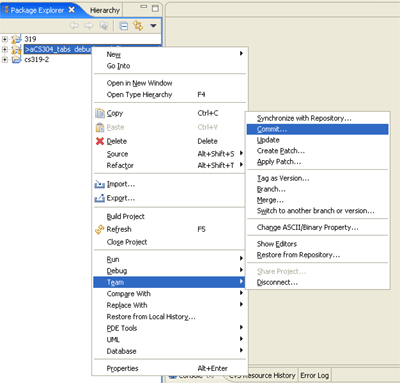The width and height of the screenshot is (400, 383).
Task: Open the Debug submenu
Action: [x=170, y=270]
